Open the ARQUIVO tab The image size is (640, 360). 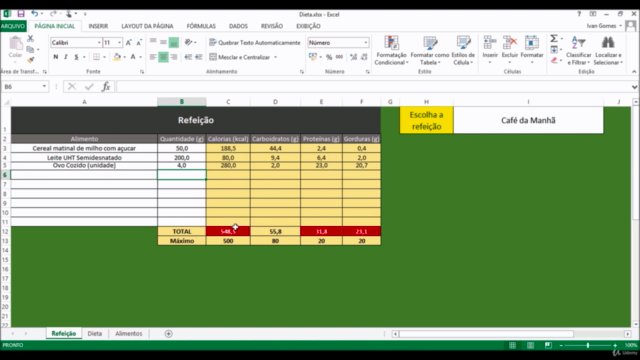tap(13, 26)
